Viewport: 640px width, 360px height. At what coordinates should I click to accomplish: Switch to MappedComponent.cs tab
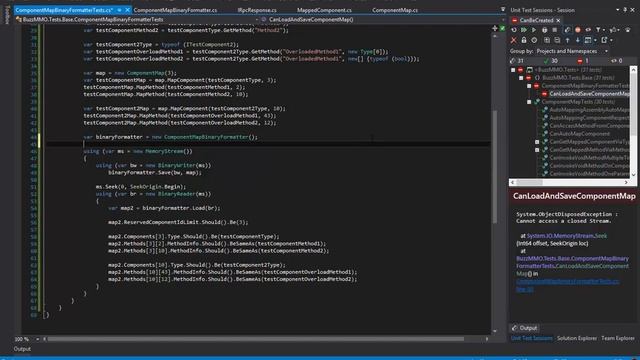324,10
